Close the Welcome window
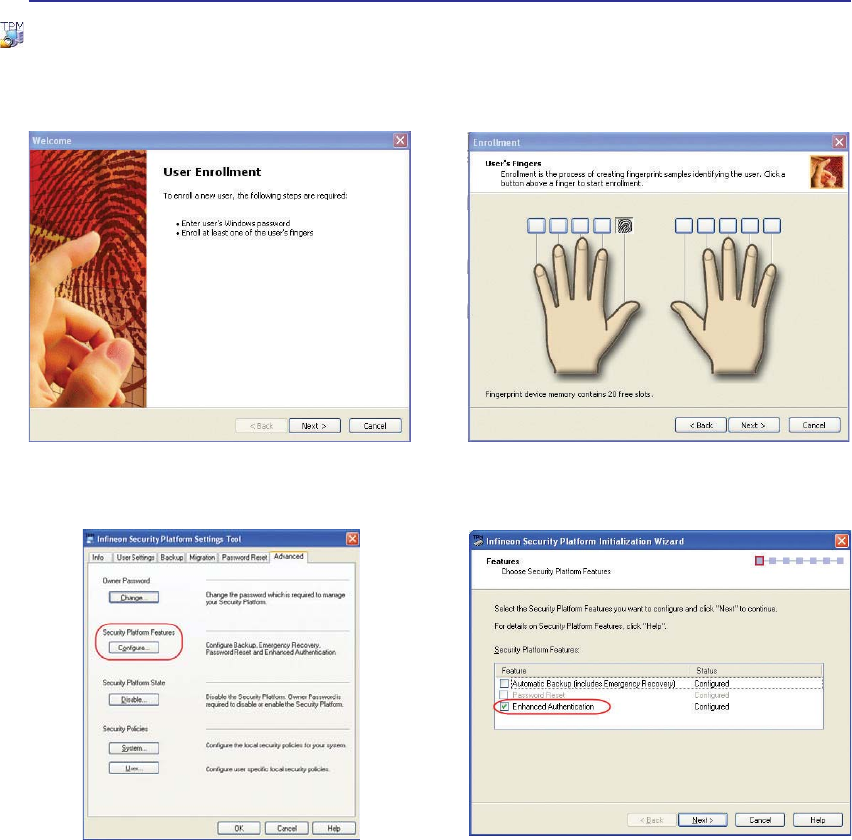The width and height of the screenshot is (852, 840). [x=400, y=140]
